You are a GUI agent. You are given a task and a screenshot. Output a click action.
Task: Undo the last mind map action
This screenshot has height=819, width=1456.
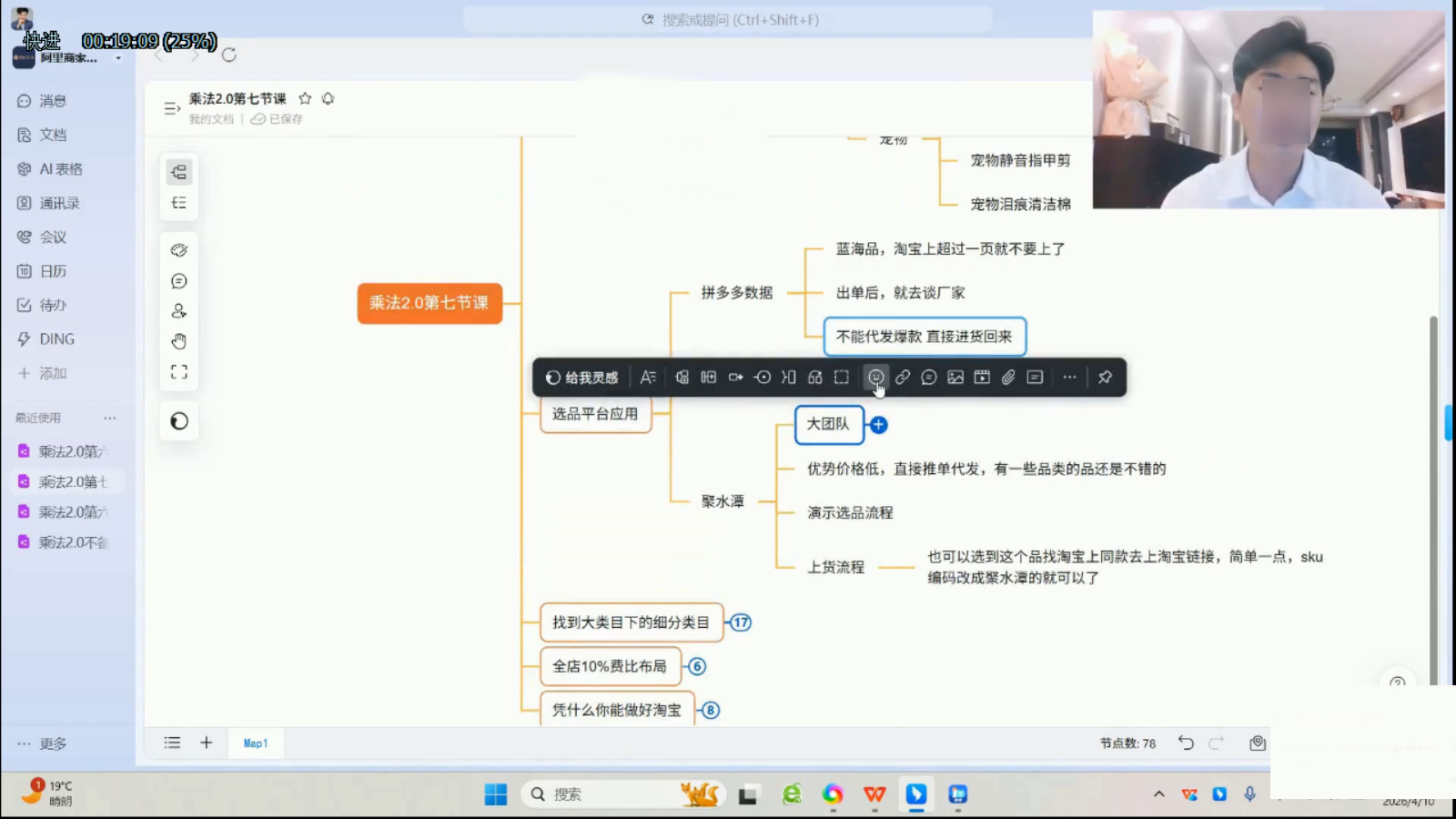[1186, 743]
